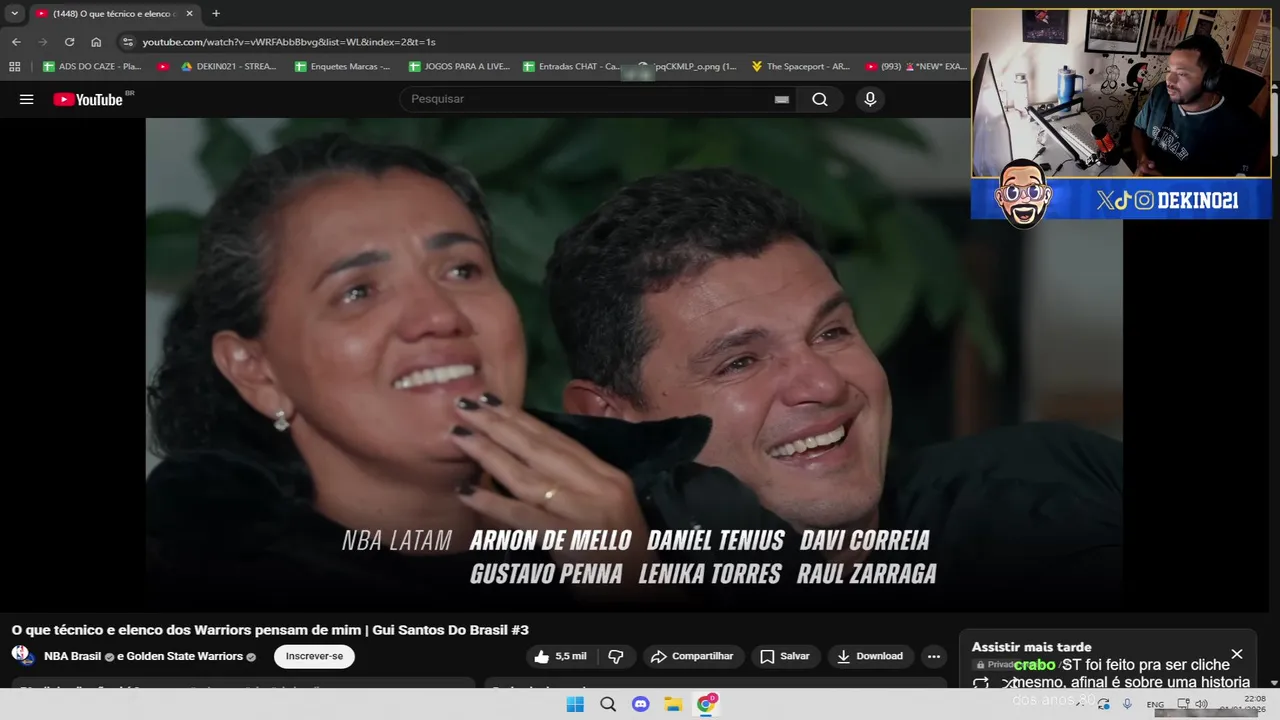Click the Download button

point(870,656)
